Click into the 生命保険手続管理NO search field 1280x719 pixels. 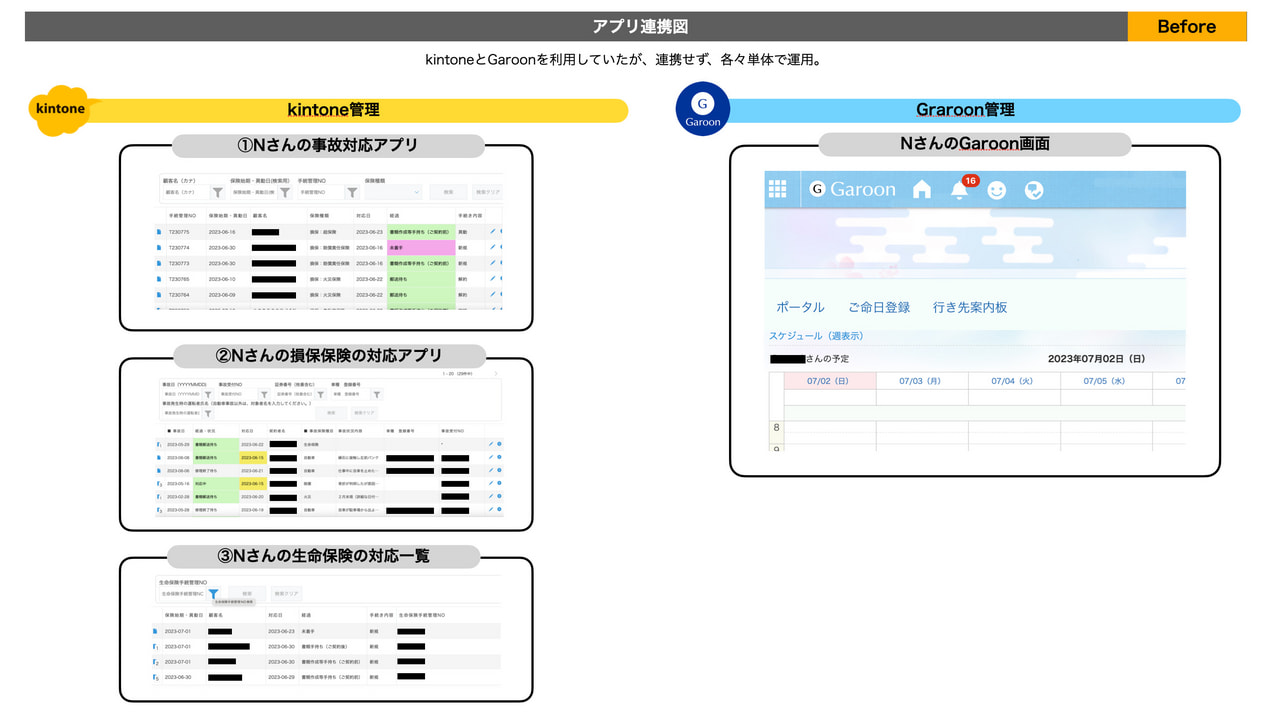pos(183,594)
